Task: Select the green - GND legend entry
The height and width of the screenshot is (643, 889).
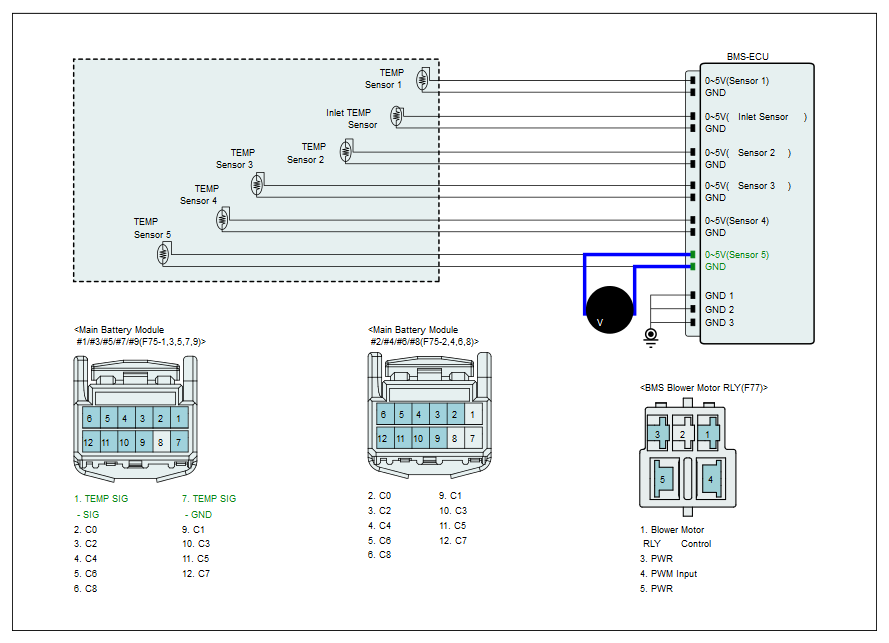Action: pos(198,515)
